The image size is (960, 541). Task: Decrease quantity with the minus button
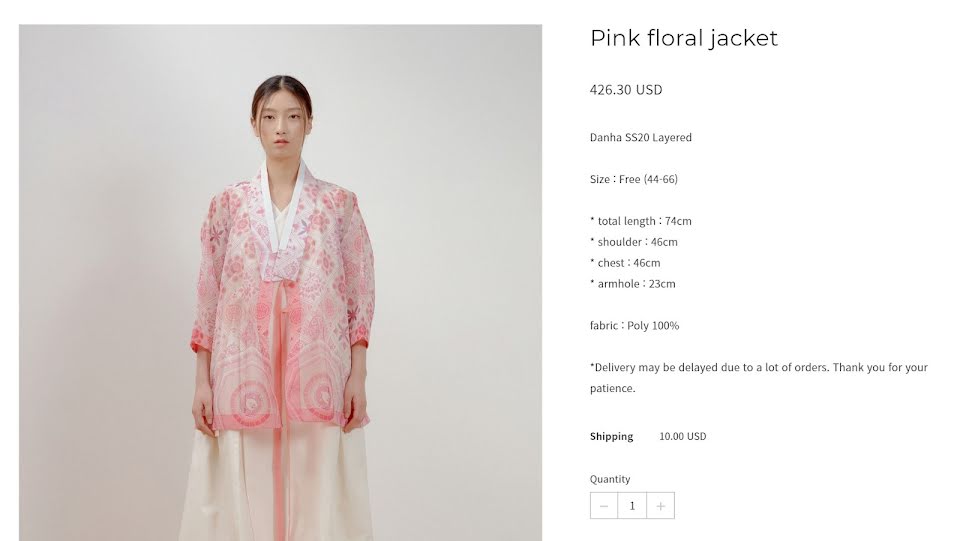(x=604, y=506)
